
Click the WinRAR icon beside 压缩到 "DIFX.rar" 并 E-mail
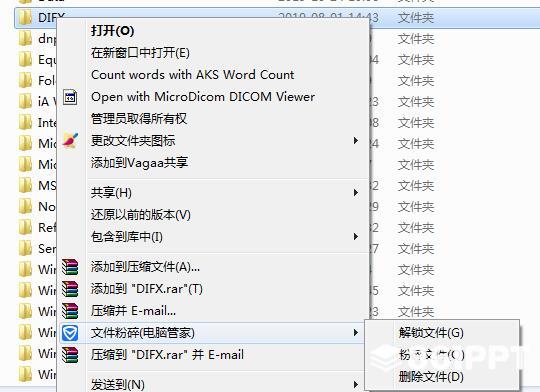(x=70, y=355)
